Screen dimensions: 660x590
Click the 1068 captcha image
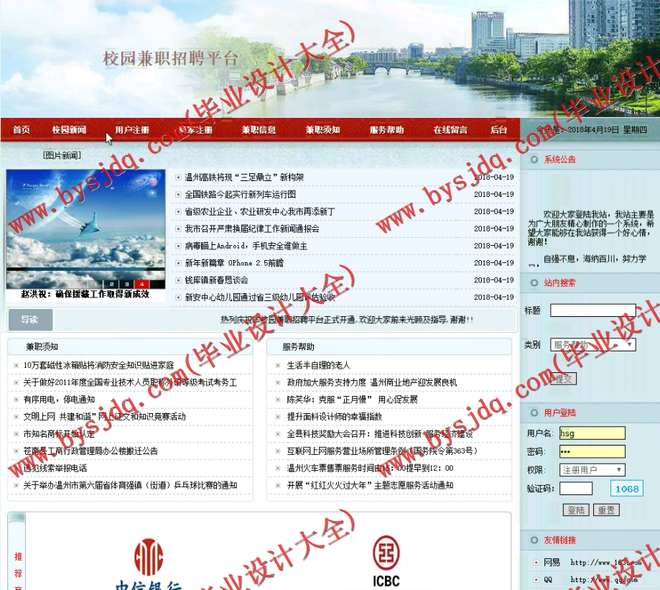click(627, 489)
